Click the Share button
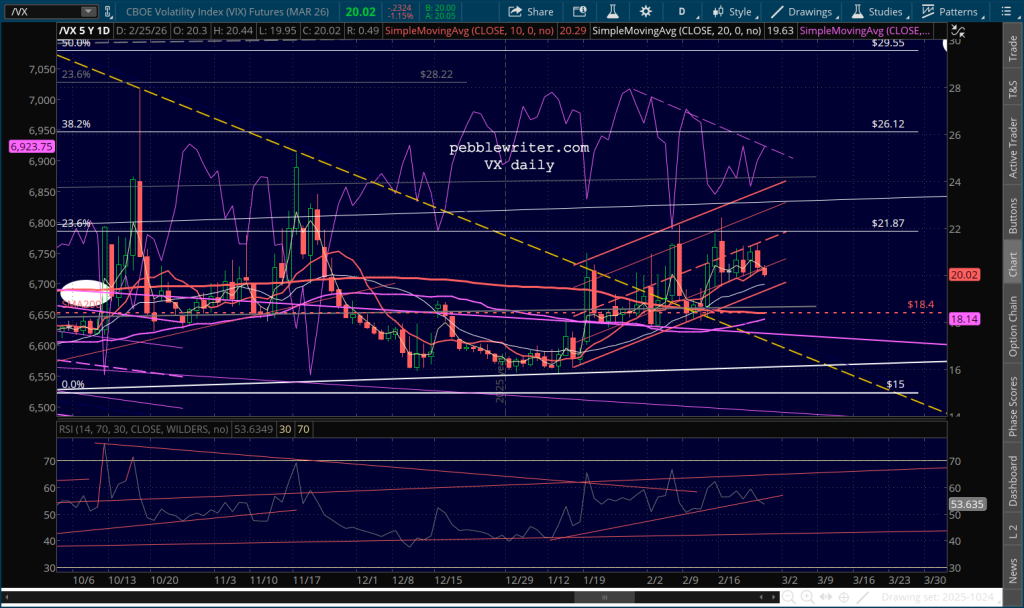The width and height of the screenshot is (1024, 608). coord(530,12)
